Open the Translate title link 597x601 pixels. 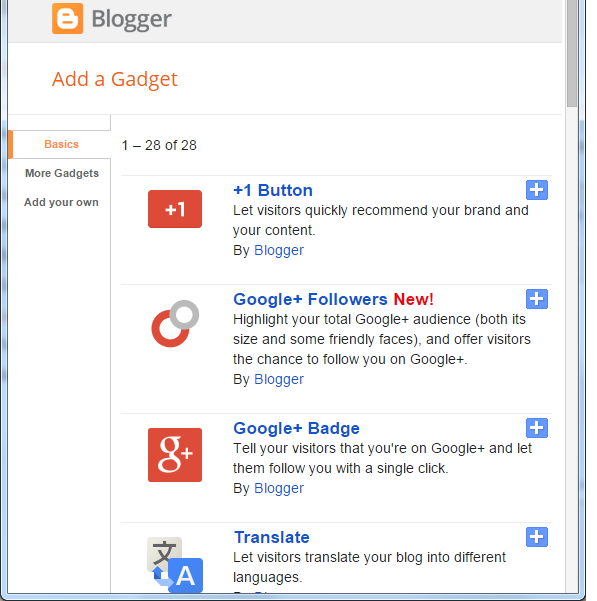pos(272,537)
